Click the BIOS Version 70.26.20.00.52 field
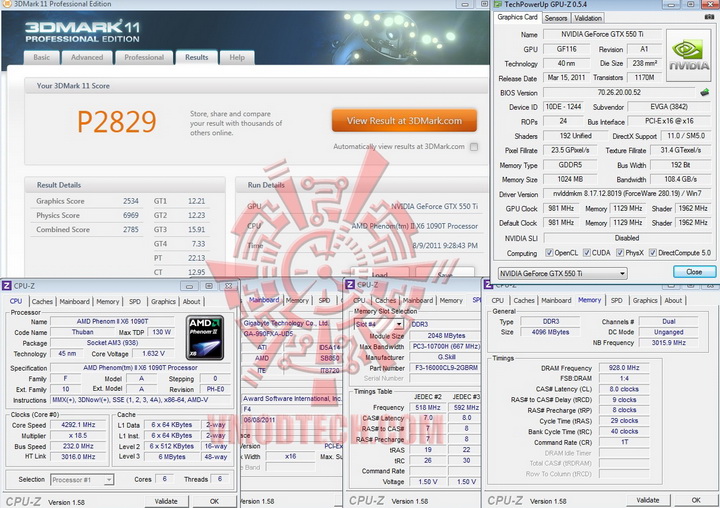 [x=619, y=92]
